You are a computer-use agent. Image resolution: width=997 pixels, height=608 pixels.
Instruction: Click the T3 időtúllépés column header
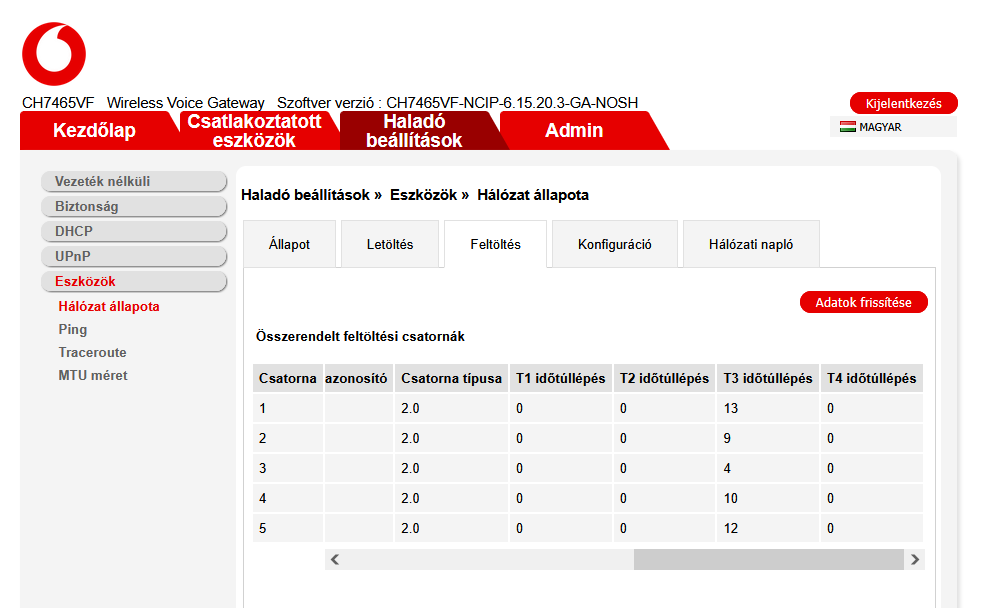(x=768, y=378)
